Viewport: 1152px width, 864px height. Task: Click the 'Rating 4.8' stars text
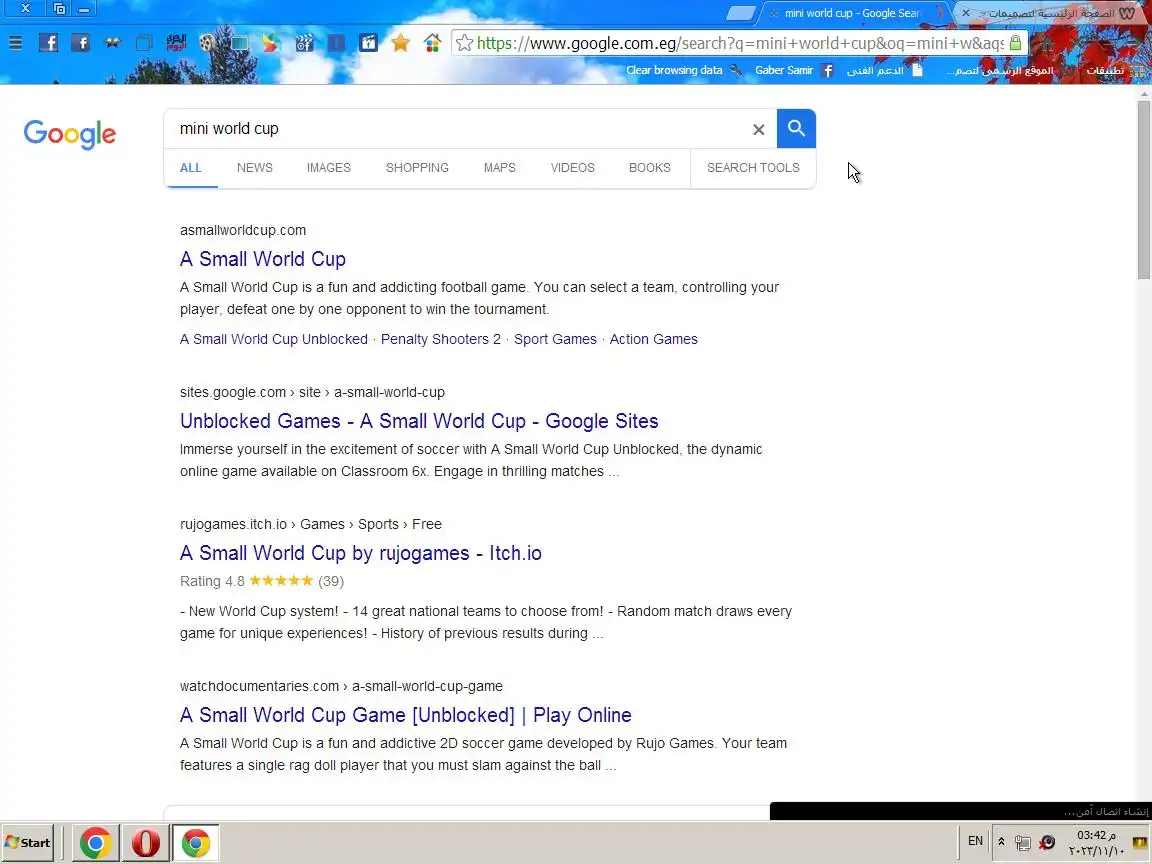click(x=262, y=581)
